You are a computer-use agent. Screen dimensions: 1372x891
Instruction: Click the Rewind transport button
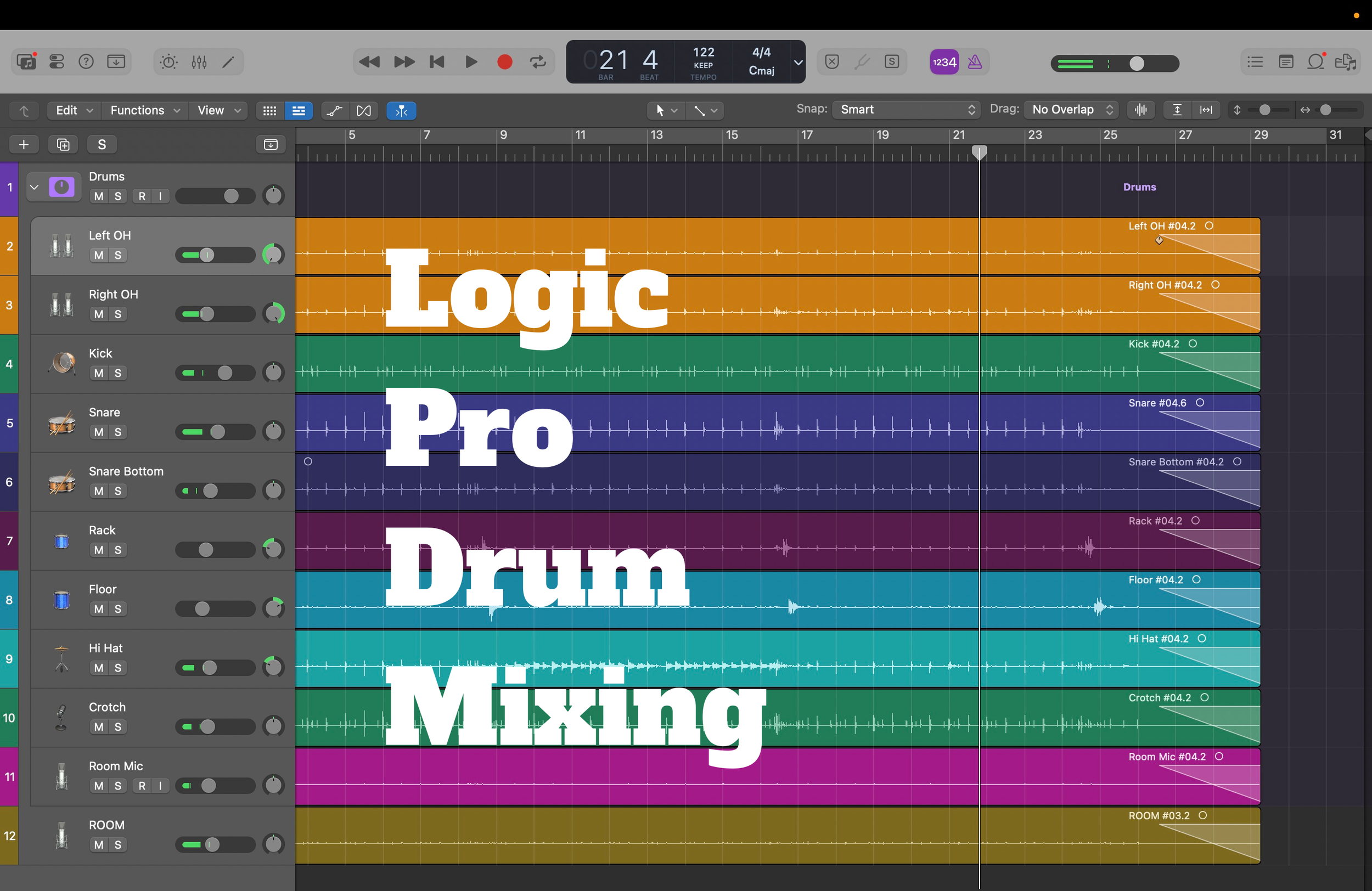[369, 61]
